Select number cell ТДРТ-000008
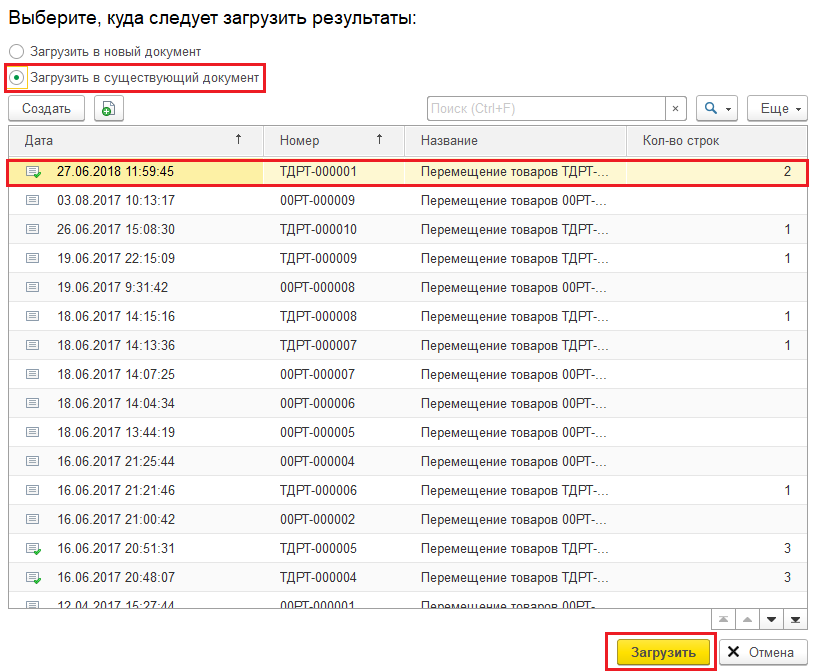This screenshot has width=815, height=672. 318,316
